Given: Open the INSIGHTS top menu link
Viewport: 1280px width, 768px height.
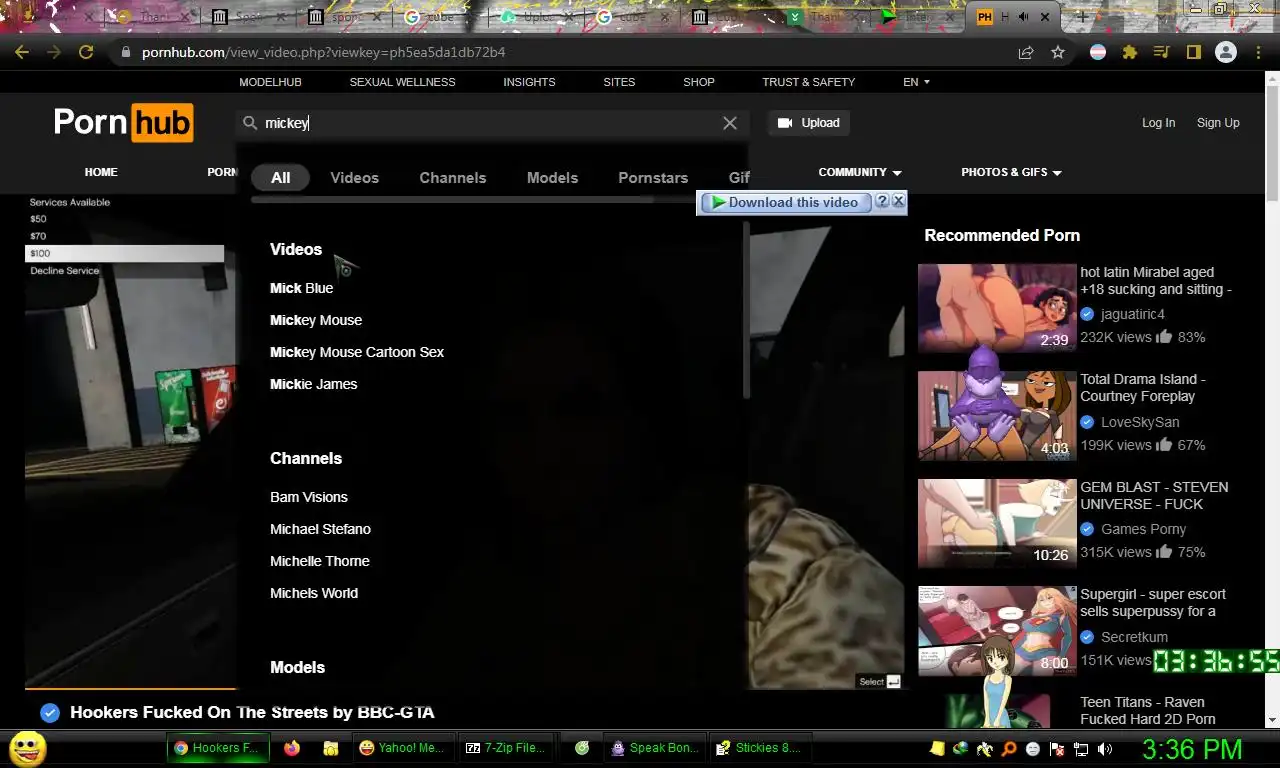Looking at the screenshot, I should (529, 82).
